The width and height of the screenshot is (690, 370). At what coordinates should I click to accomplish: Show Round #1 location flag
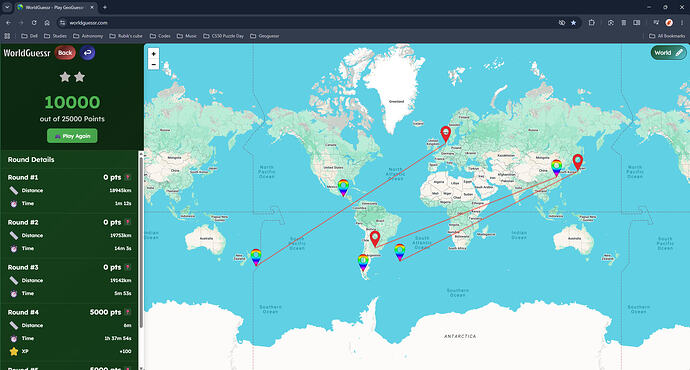tap(128, 177)
